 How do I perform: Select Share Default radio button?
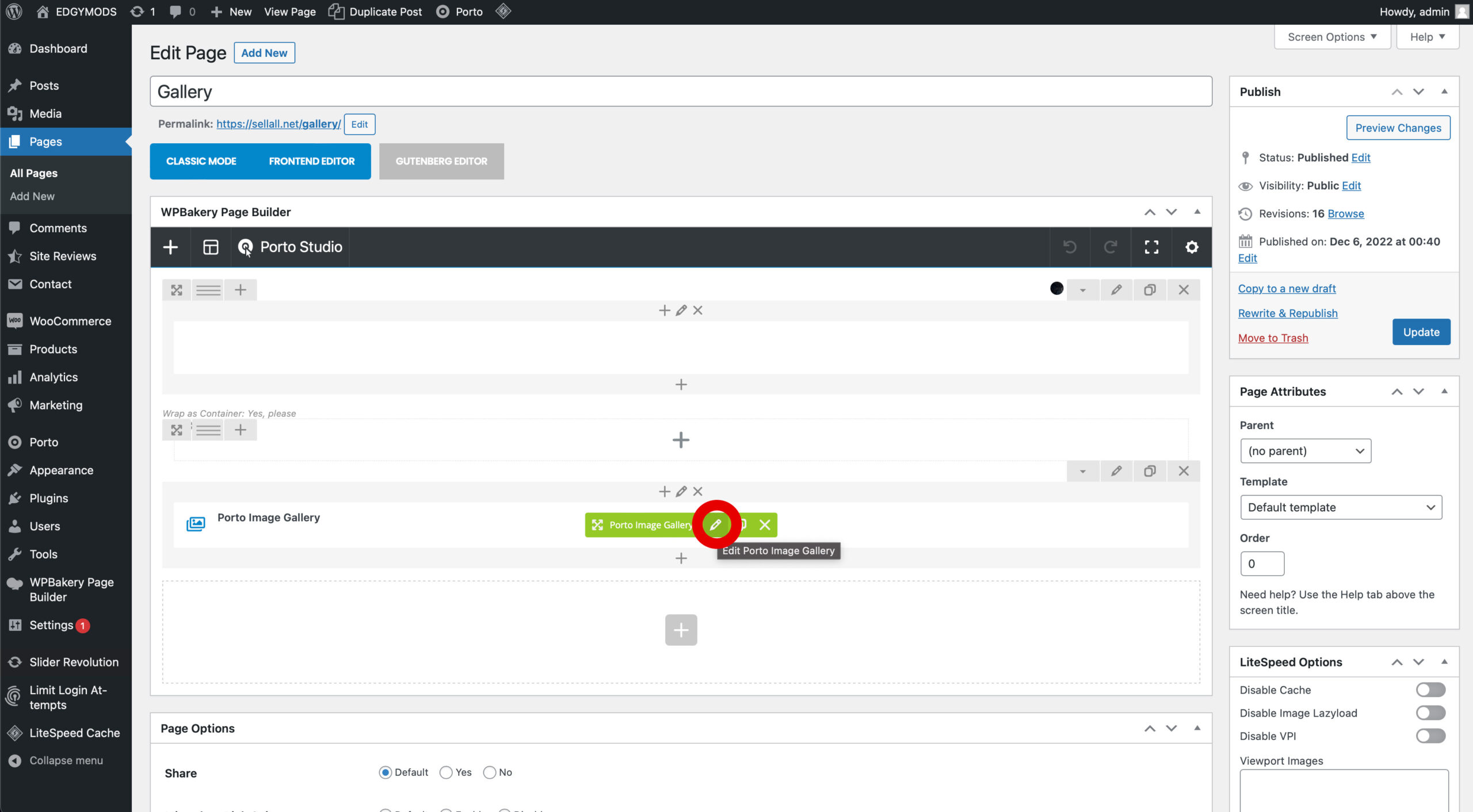tap(385, 772)
